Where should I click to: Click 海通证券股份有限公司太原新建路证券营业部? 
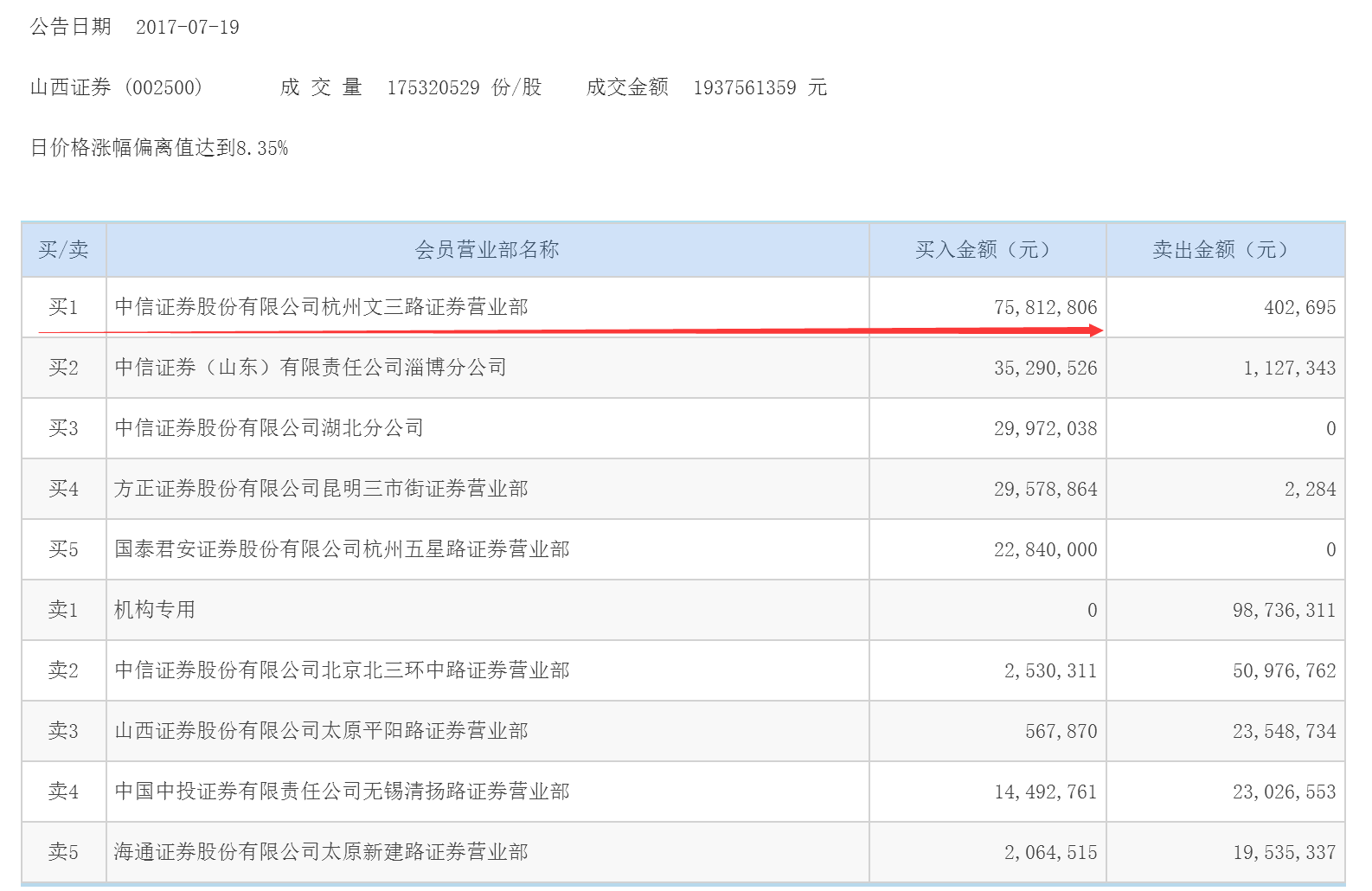(x=321, y=852)
